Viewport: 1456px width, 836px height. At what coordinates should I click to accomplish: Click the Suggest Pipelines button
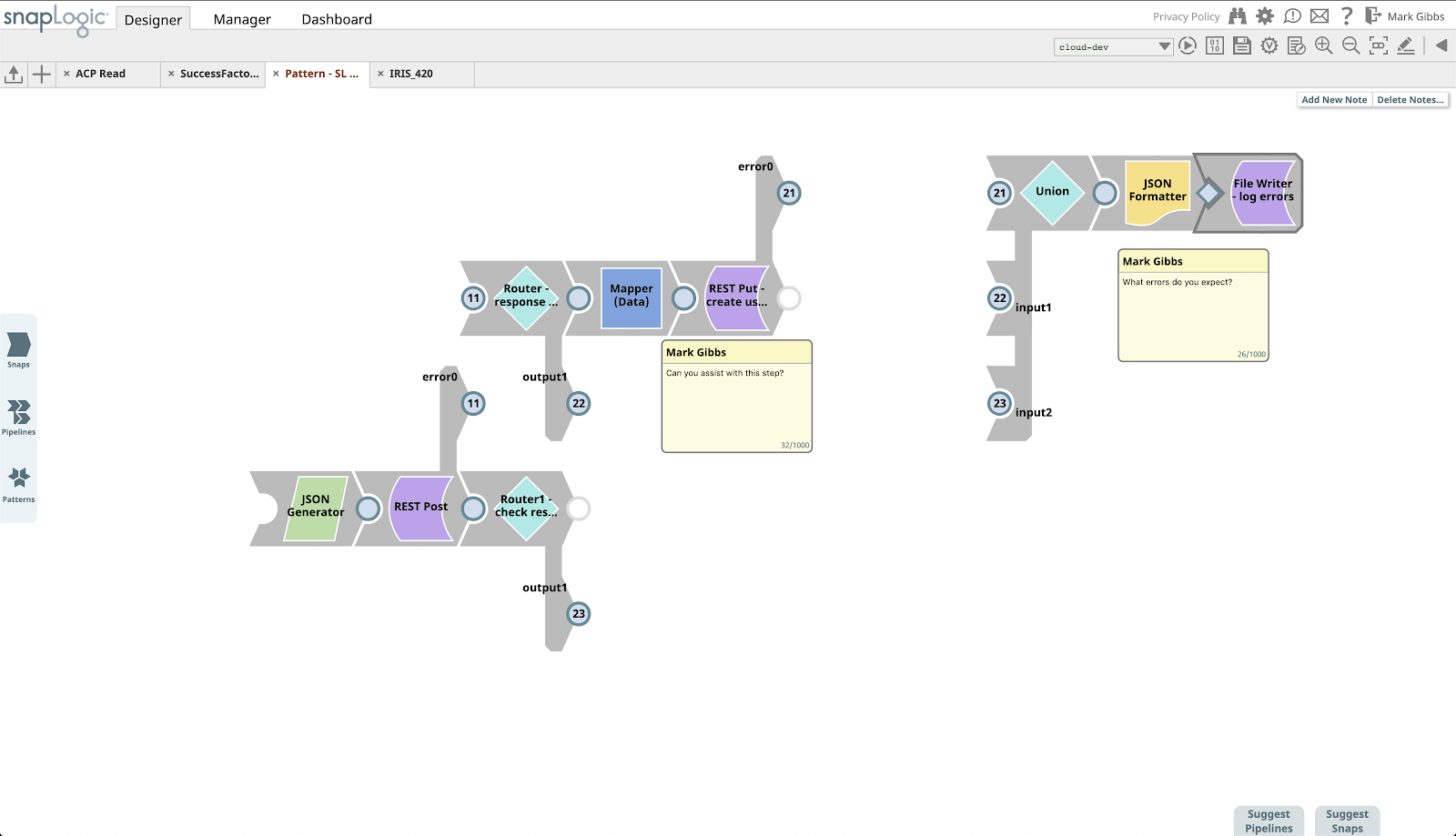(1269, 821)
